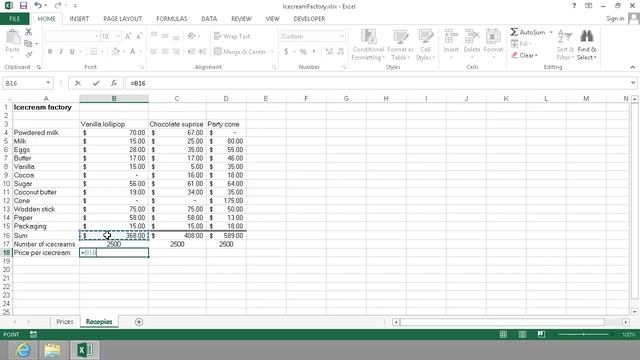Open the REVIEW tab

point(241,19)
